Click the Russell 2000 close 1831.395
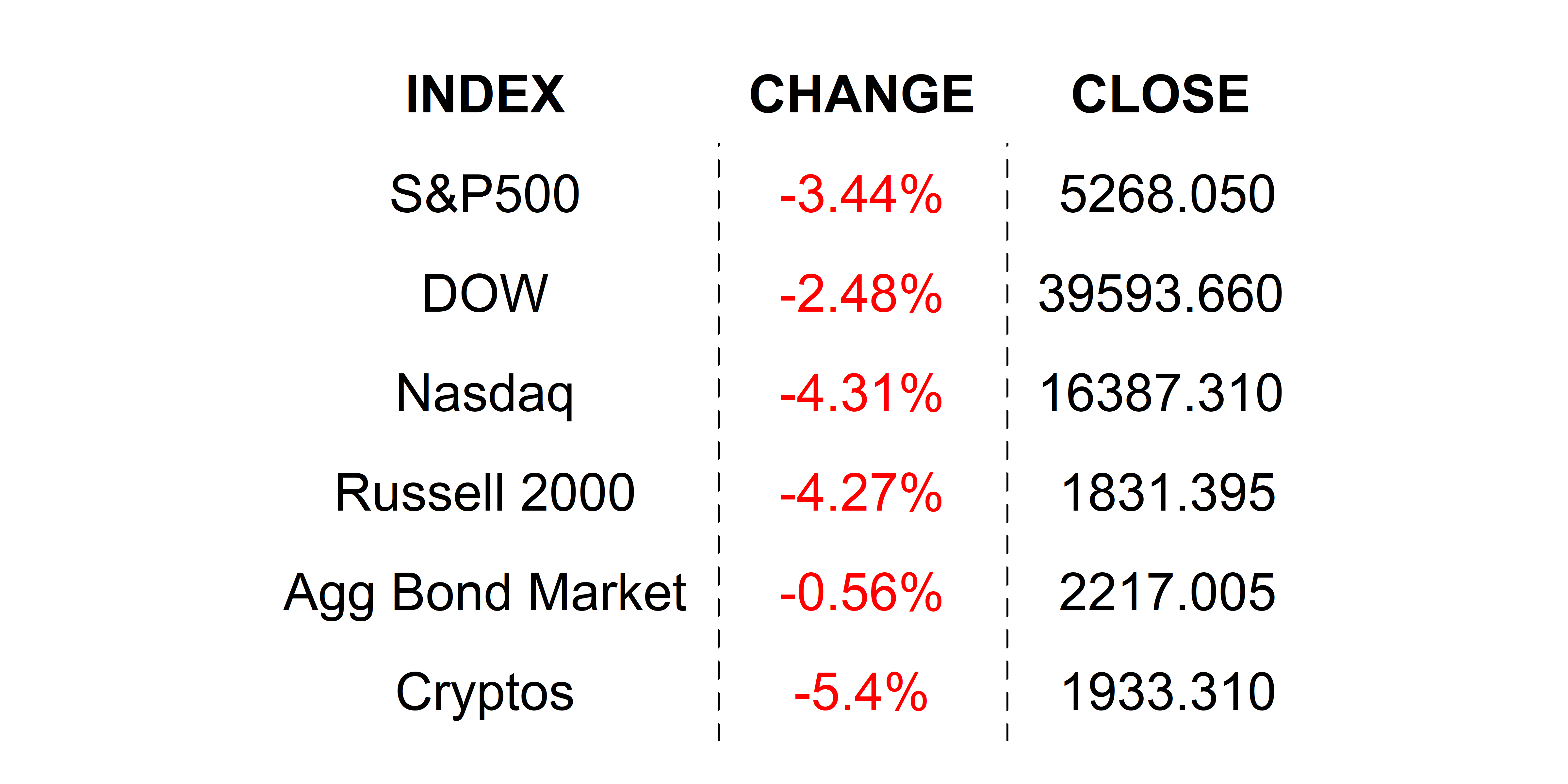The image size is (1568, 784). tap(1168, 492)
